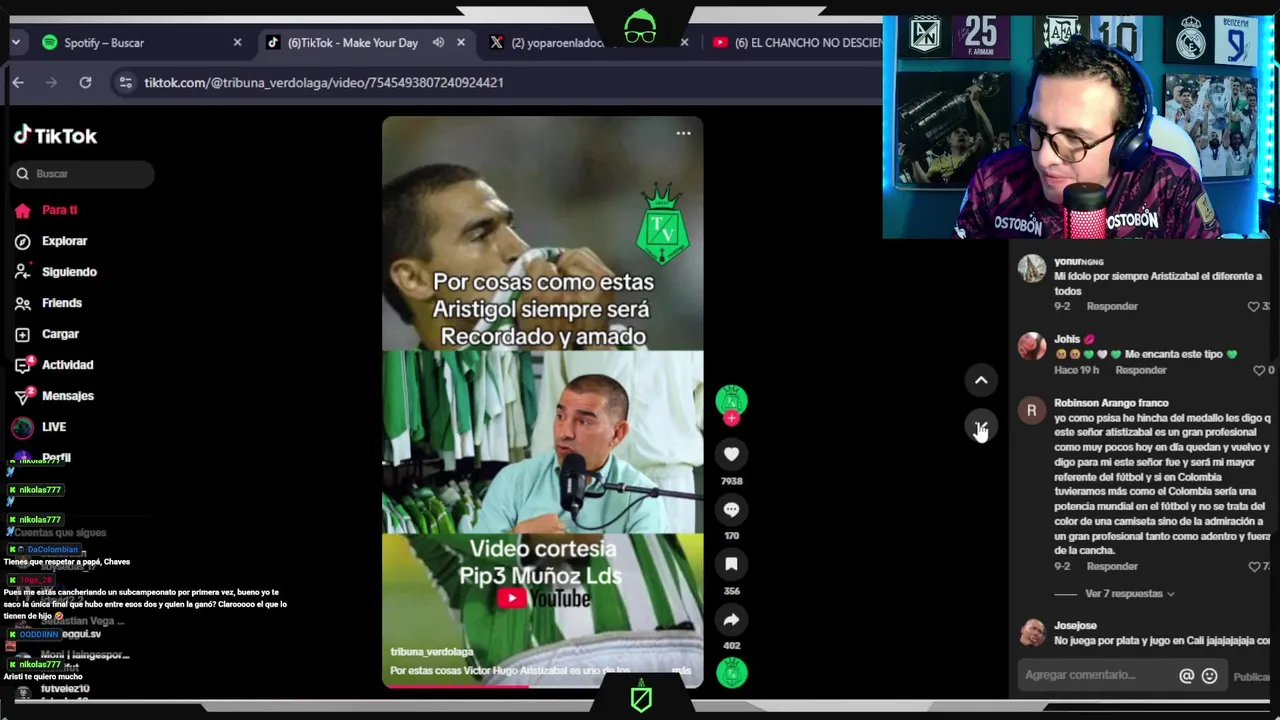
Task: Follow tribuna_verdolaga with the red plus
Action: 731,419
